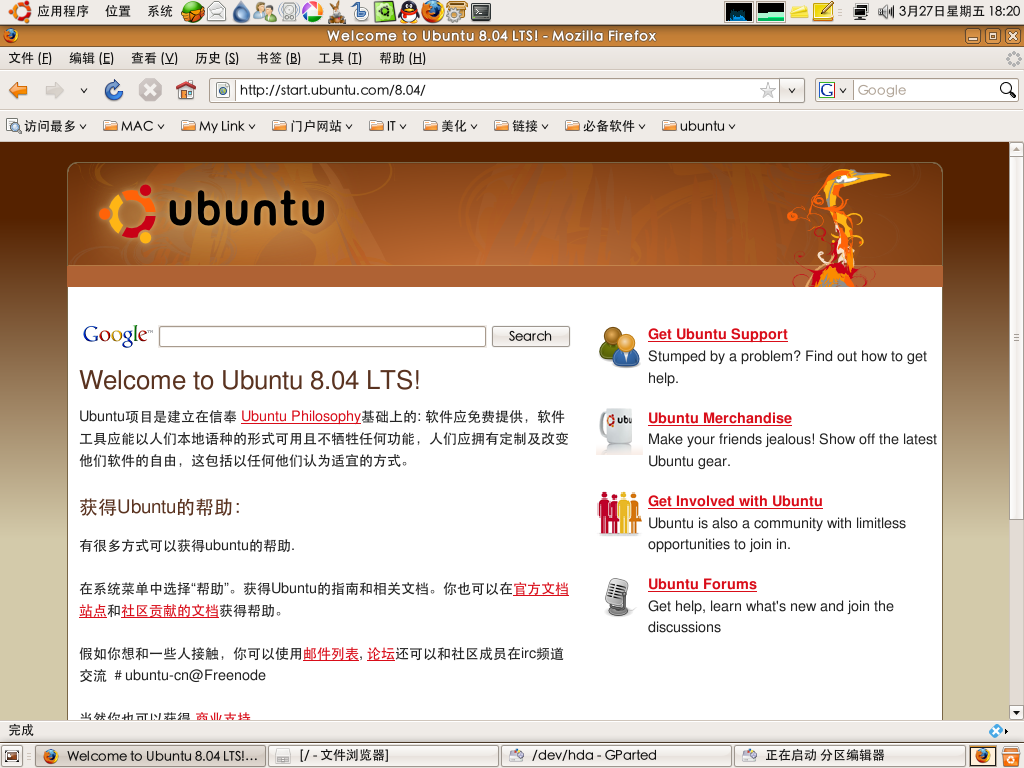Viewport: 1024px width, 768px height.
Task: Open the My Link bookmarks folder
Action: [218, 126]
